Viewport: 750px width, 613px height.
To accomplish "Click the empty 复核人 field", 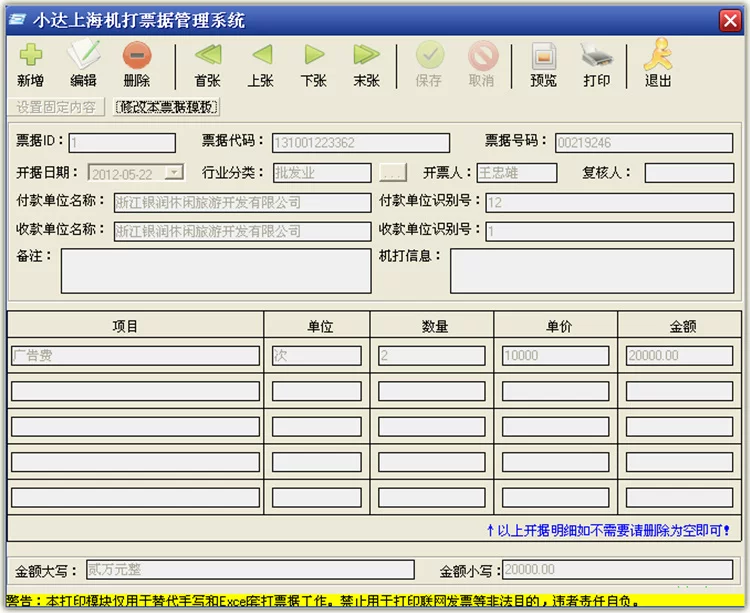I will 689,173.
